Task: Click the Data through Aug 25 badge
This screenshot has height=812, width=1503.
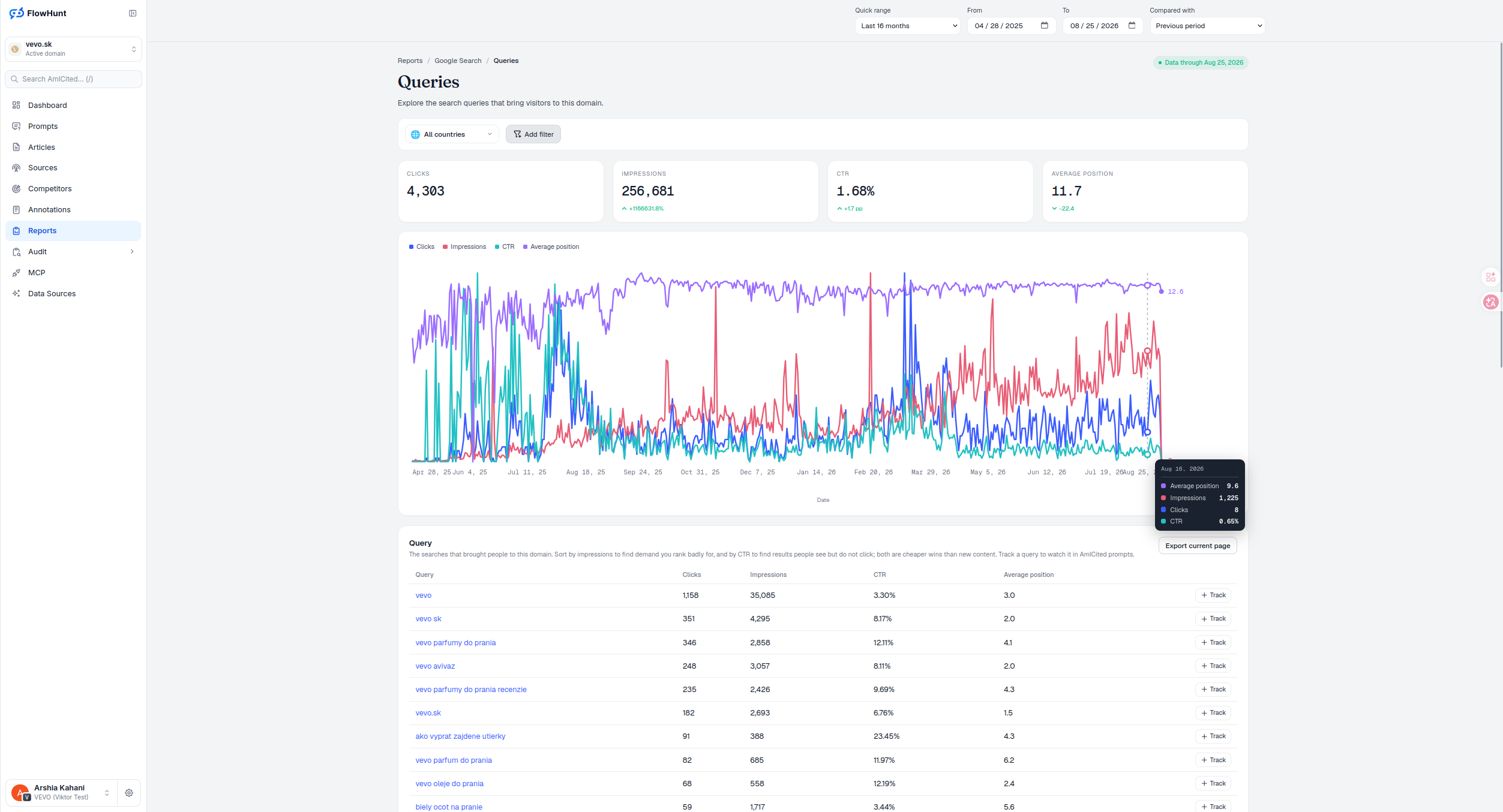Action: [x=1201, y=62]
